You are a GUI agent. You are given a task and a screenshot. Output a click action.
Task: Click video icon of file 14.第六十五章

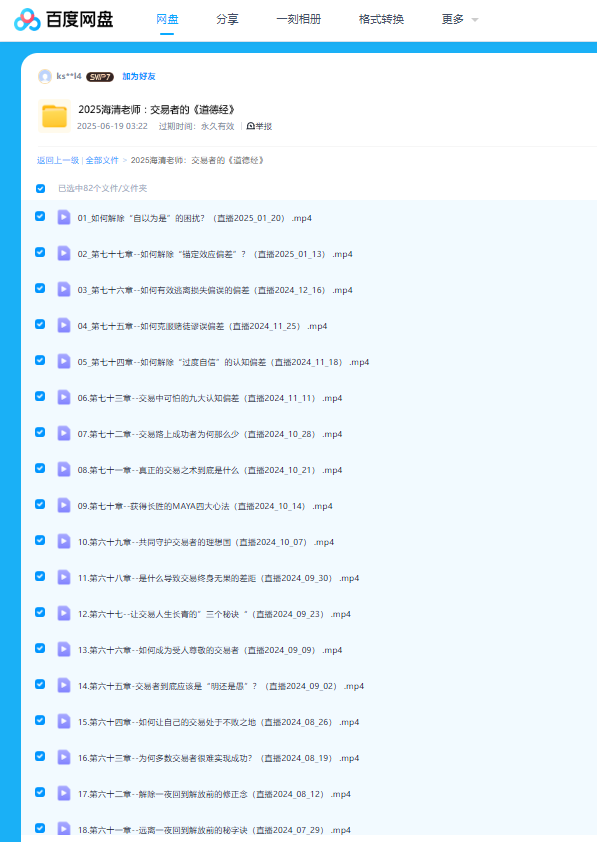point(64,685)
